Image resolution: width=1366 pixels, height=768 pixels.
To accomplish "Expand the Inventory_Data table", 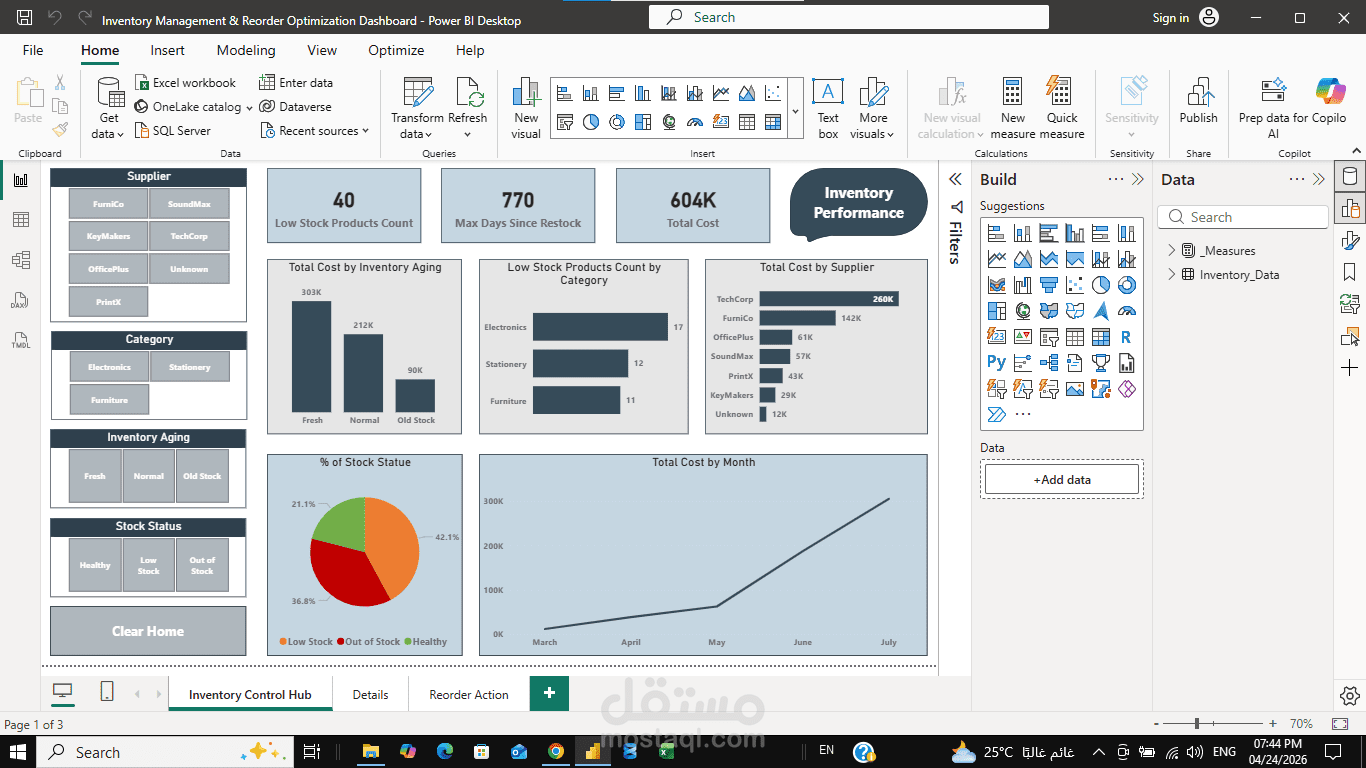I will [x=1172, y=275].
